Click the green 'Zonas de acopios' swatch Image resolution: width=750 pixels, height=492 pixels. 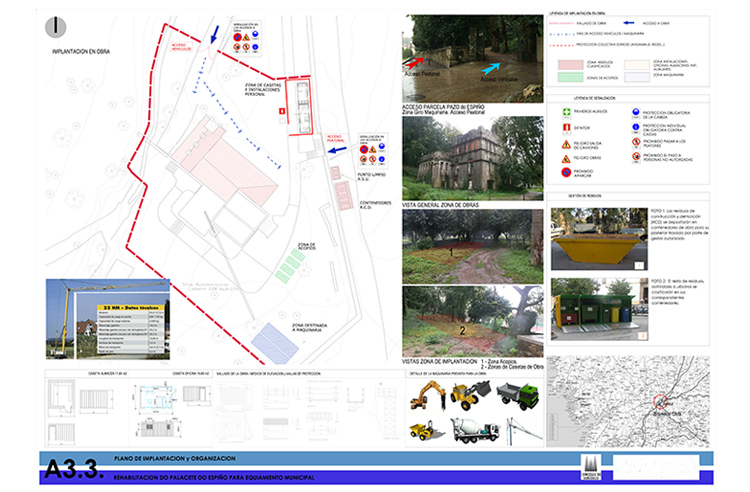coord(568,77)
